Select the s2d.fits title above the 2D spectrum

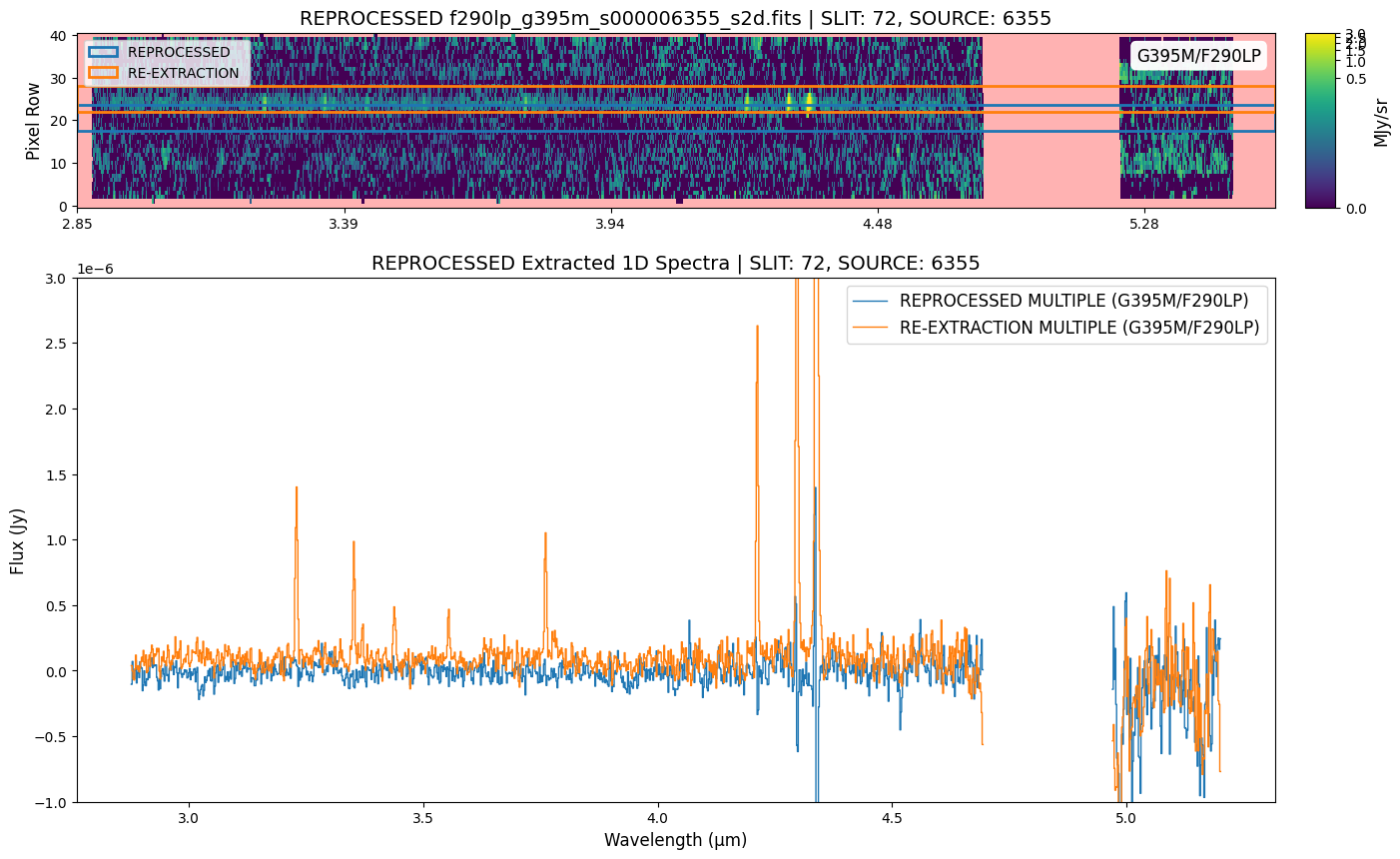coord(675,18)
